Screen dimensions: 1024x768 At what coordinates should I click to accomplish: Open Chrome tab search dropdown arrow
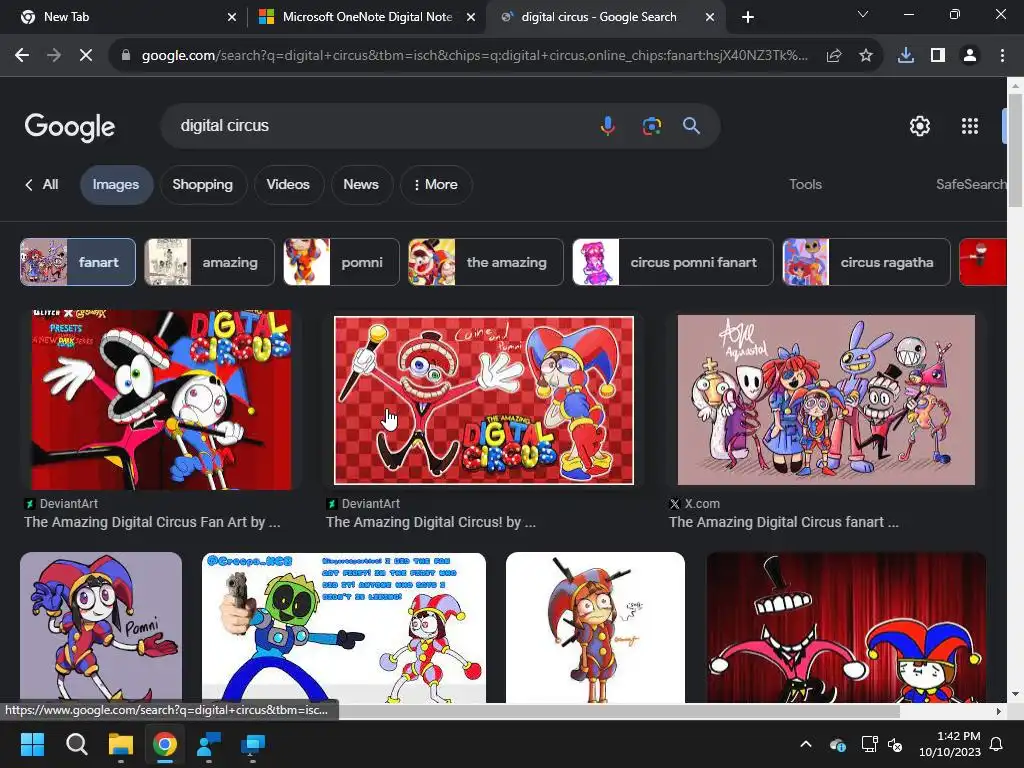coord(863,14)
